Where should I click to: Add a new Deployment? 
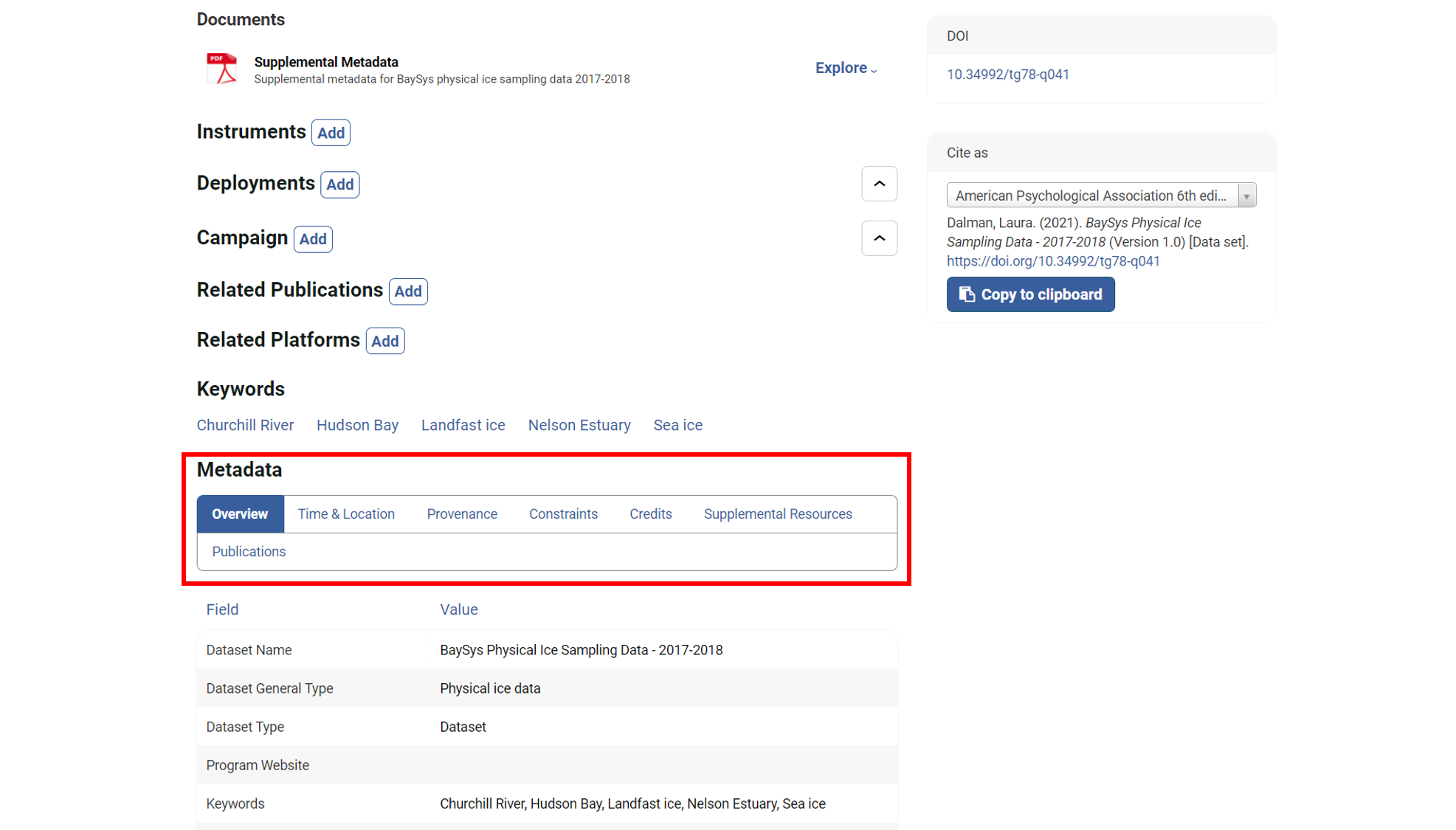(339, 184)
